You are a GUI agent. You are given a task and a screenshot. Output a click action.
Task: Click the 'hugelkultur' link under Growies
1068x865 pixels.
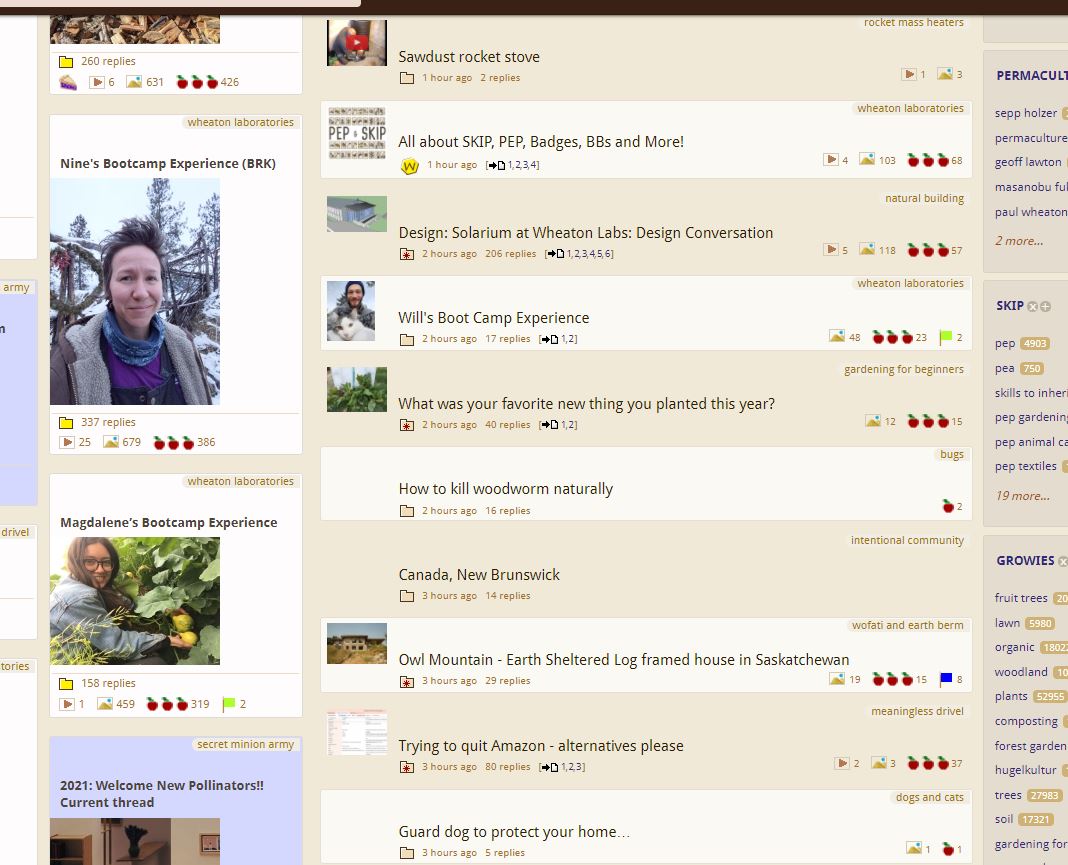click(1025, 770)
